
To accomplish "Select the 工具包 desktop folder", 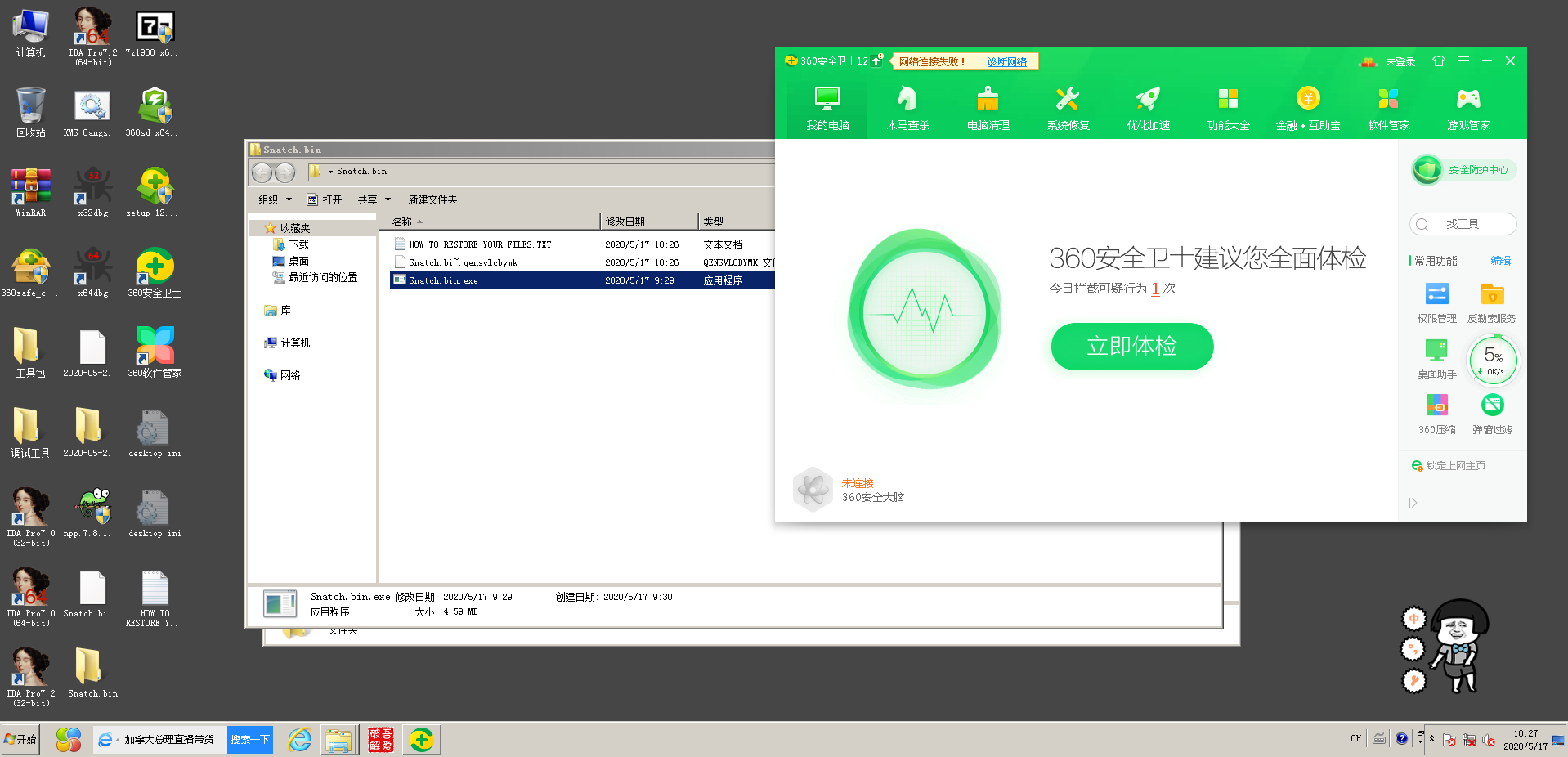I will point(30,352).
